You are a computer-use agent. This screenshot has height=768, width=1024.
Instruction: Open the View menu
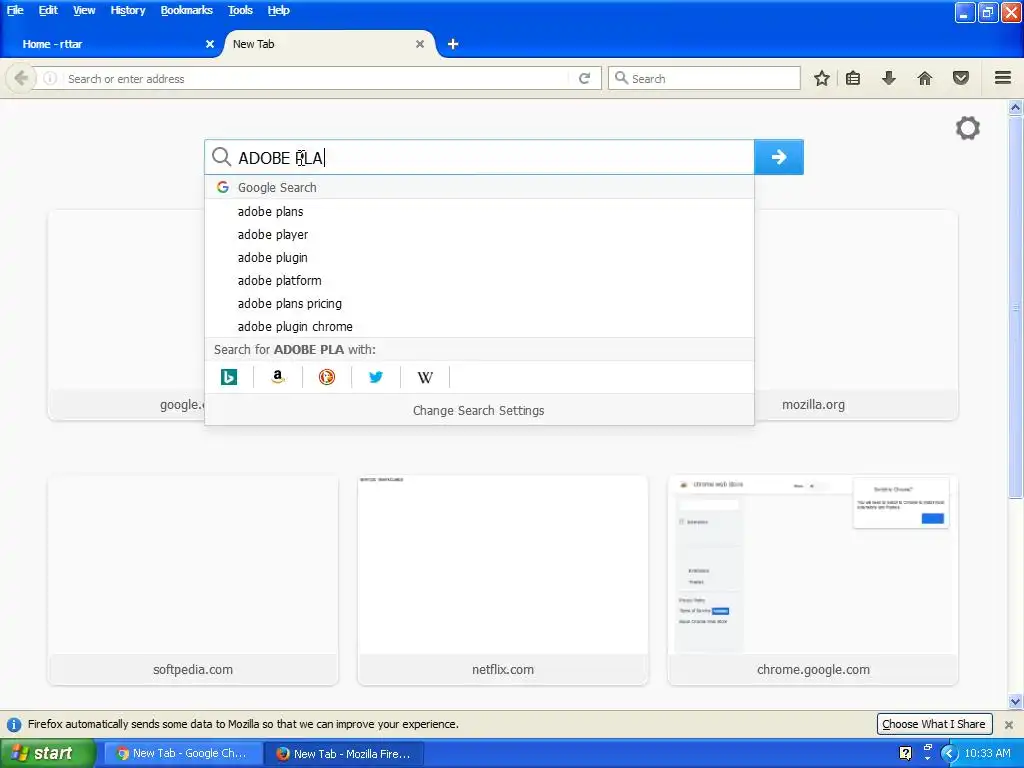pyautogui.click(x=84, y=10)
